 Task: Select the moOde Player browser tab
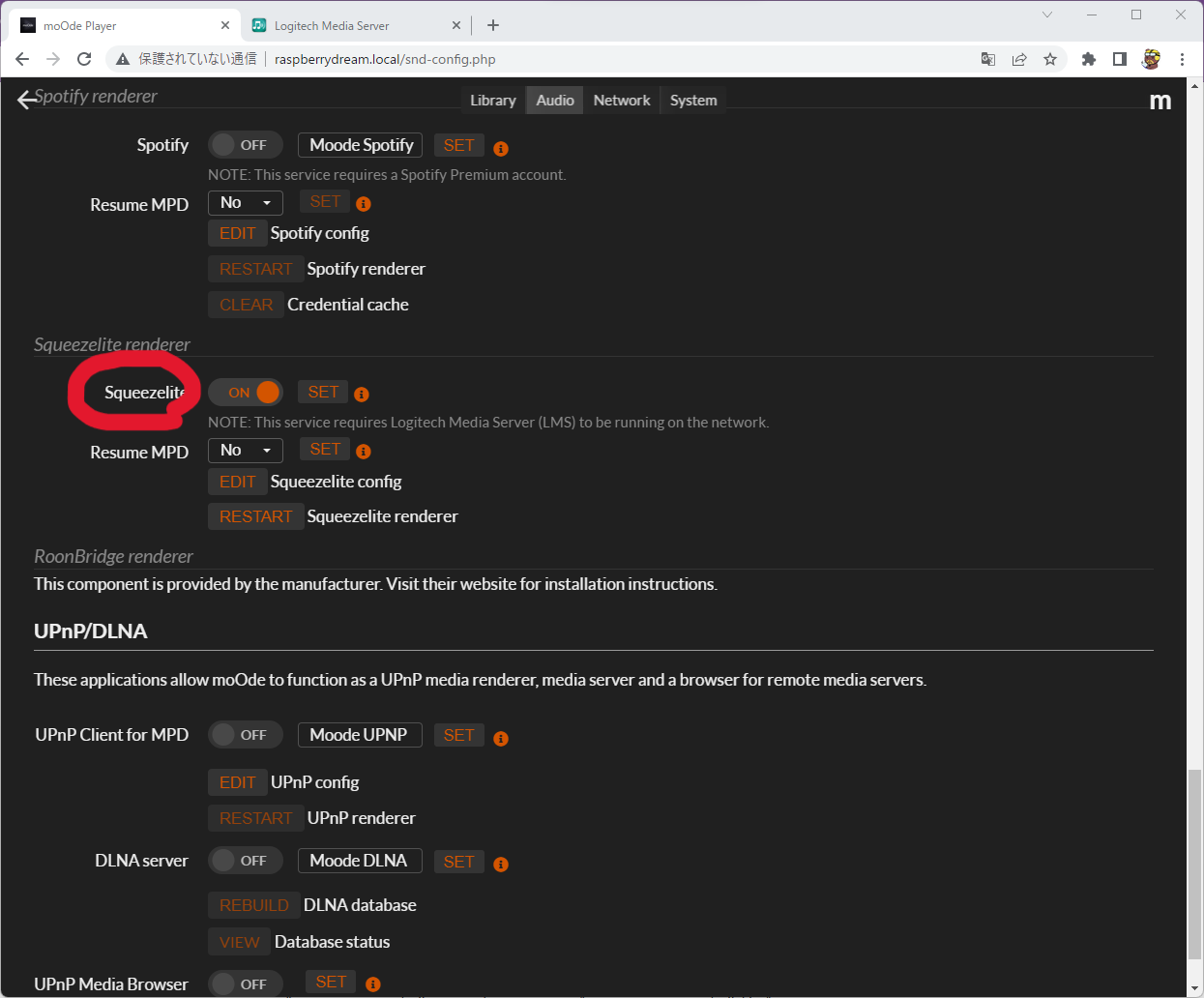coord(126,25)
